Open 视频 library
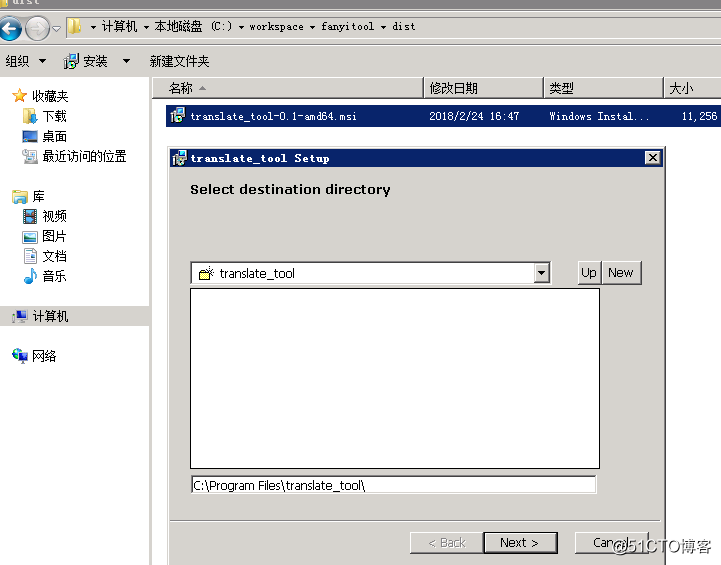The image size is (721, 565). pos(55,216)
